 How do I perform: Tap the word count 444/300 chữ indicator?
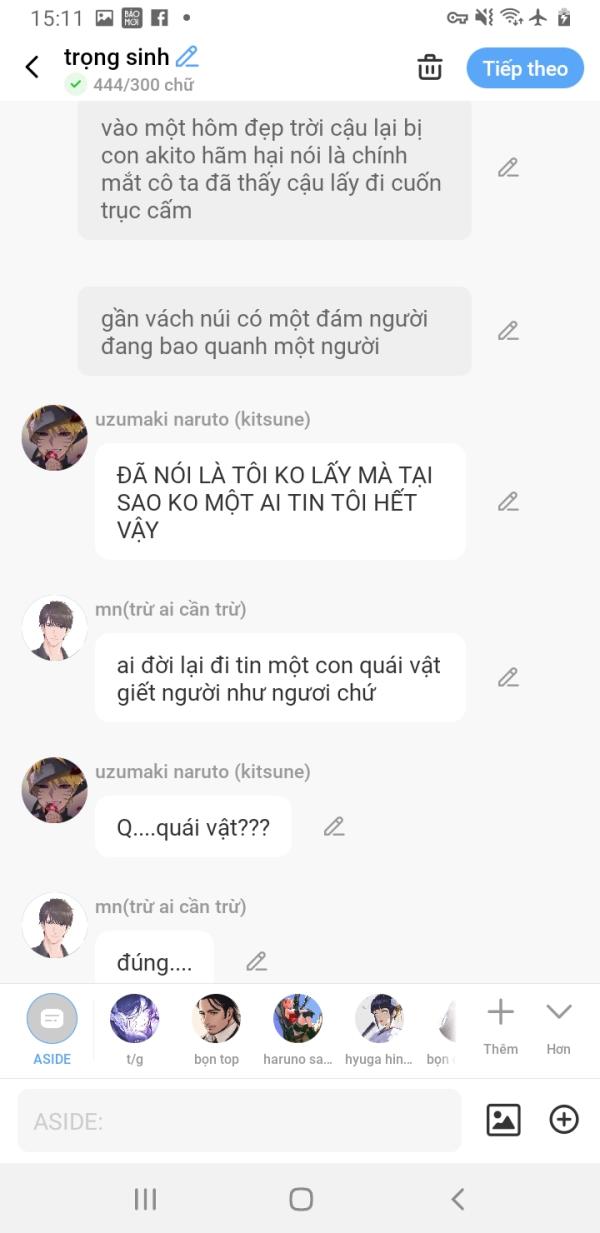click(x=143, y=85)
